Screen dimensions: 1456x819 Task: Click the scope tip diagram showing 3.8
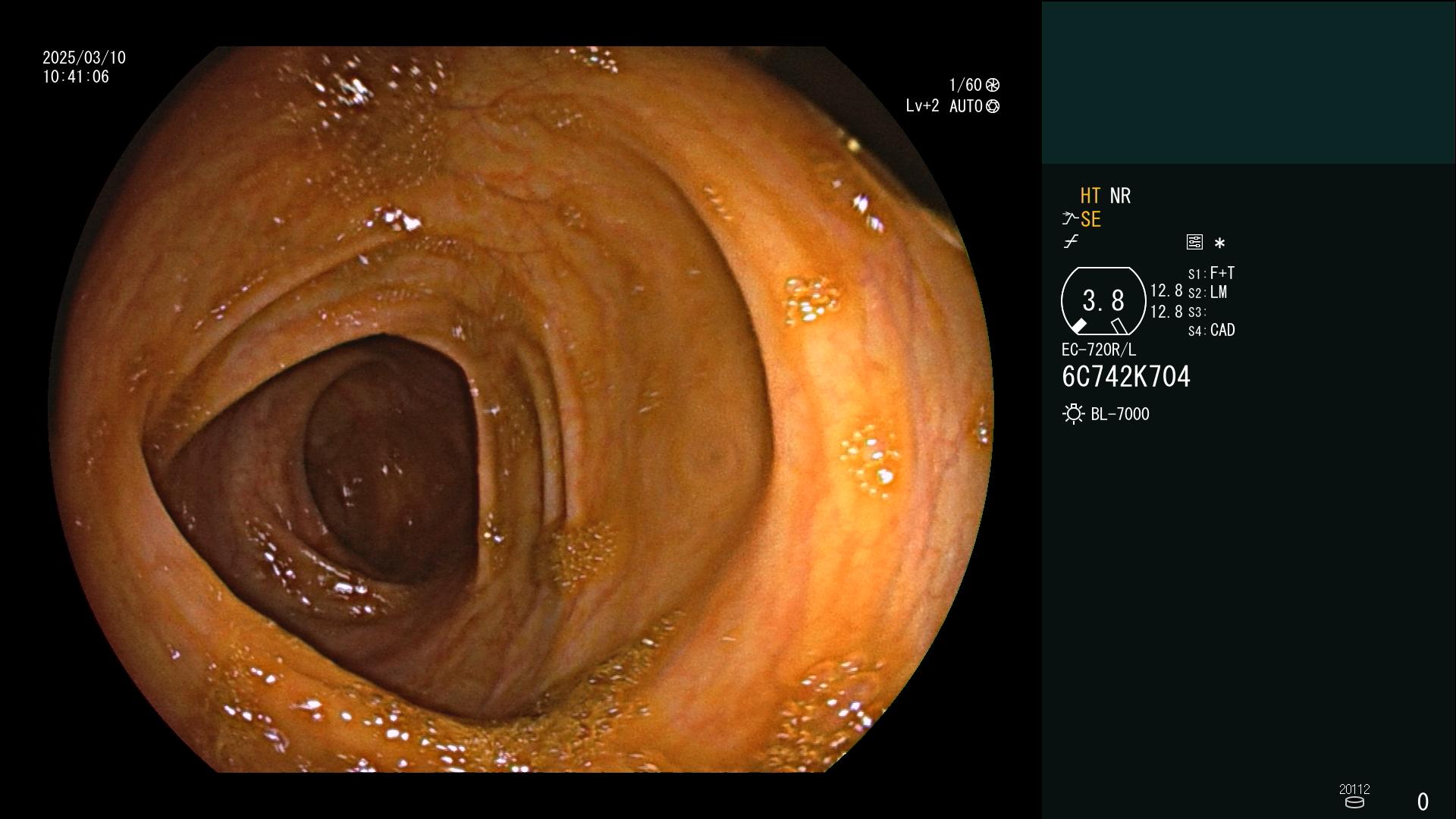(1103, 301)
